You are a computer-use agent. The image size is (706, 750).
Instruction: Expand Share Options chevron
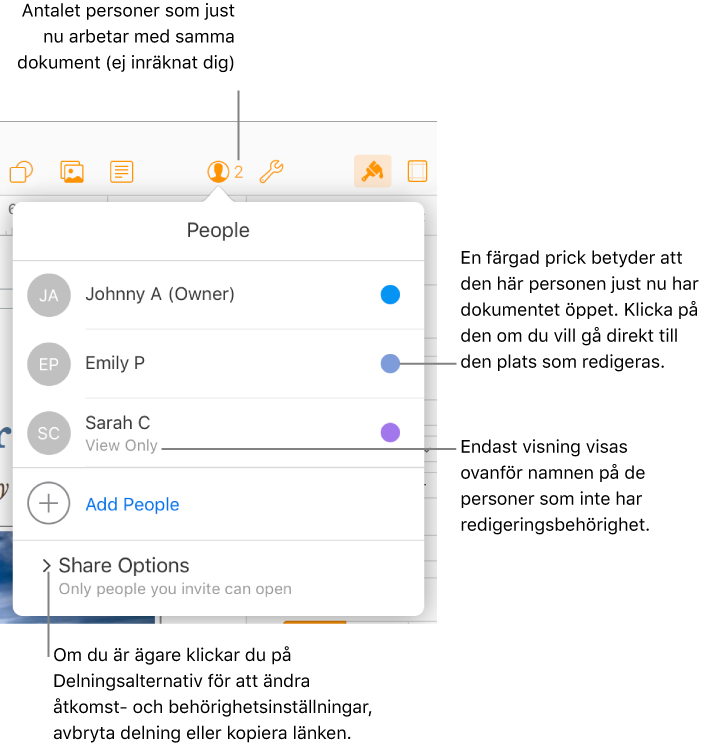(x=46, y=566)
